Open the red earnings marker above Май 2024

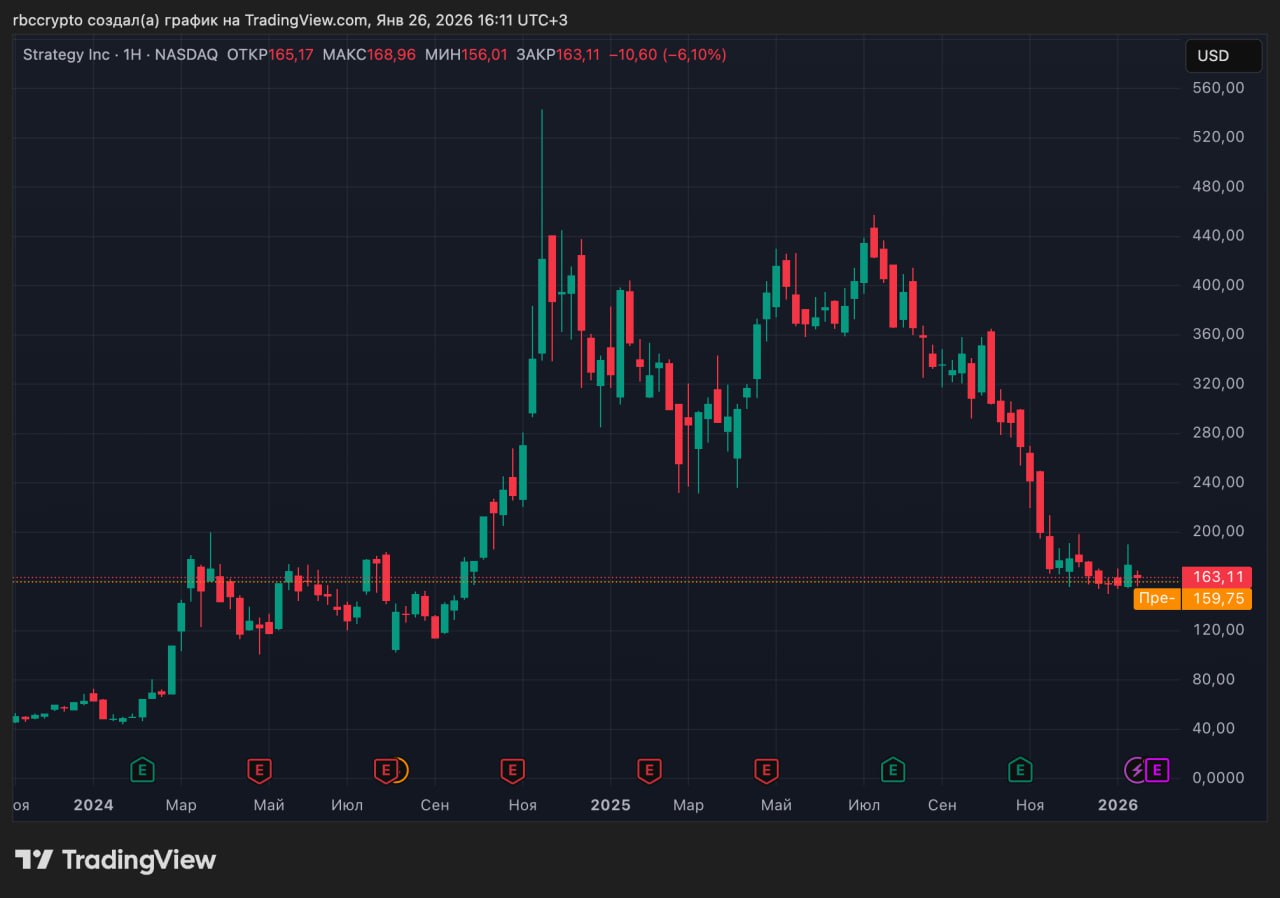(259, 770)
